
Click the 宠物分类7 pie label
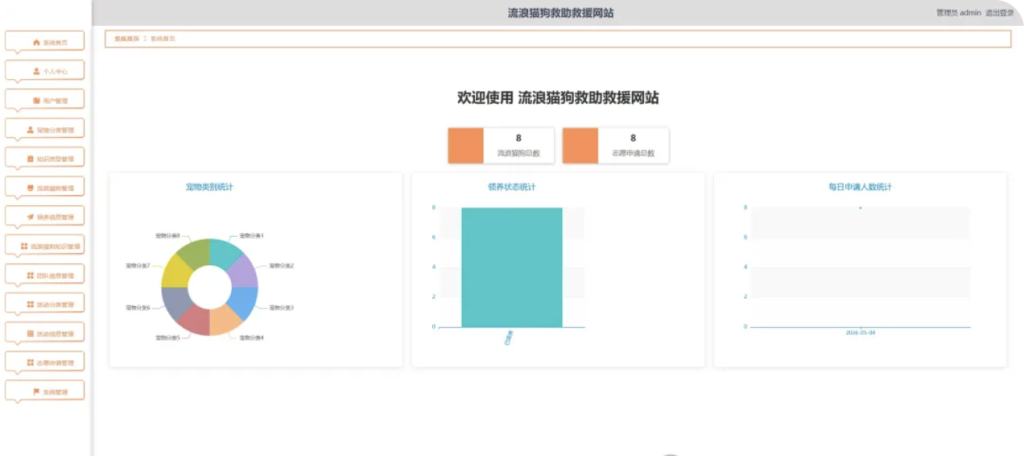click(138, 266)
